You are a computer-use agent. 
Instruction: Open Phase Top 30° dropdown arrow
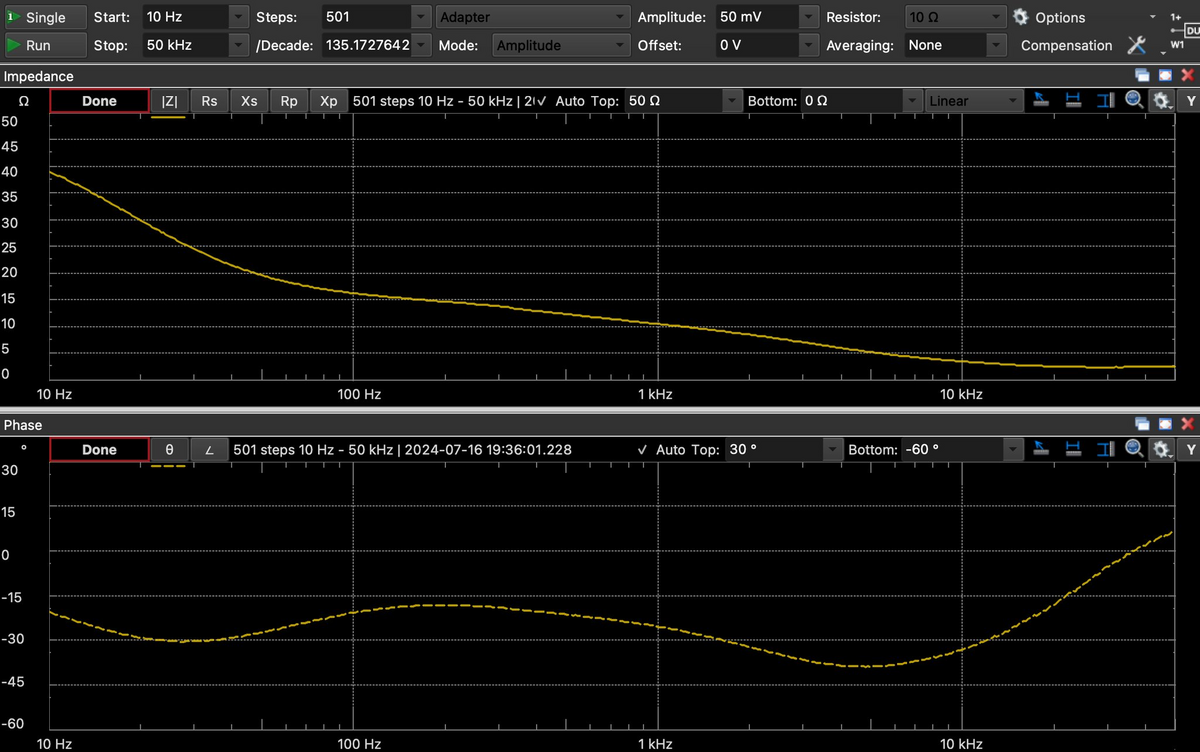coord(833,450)
